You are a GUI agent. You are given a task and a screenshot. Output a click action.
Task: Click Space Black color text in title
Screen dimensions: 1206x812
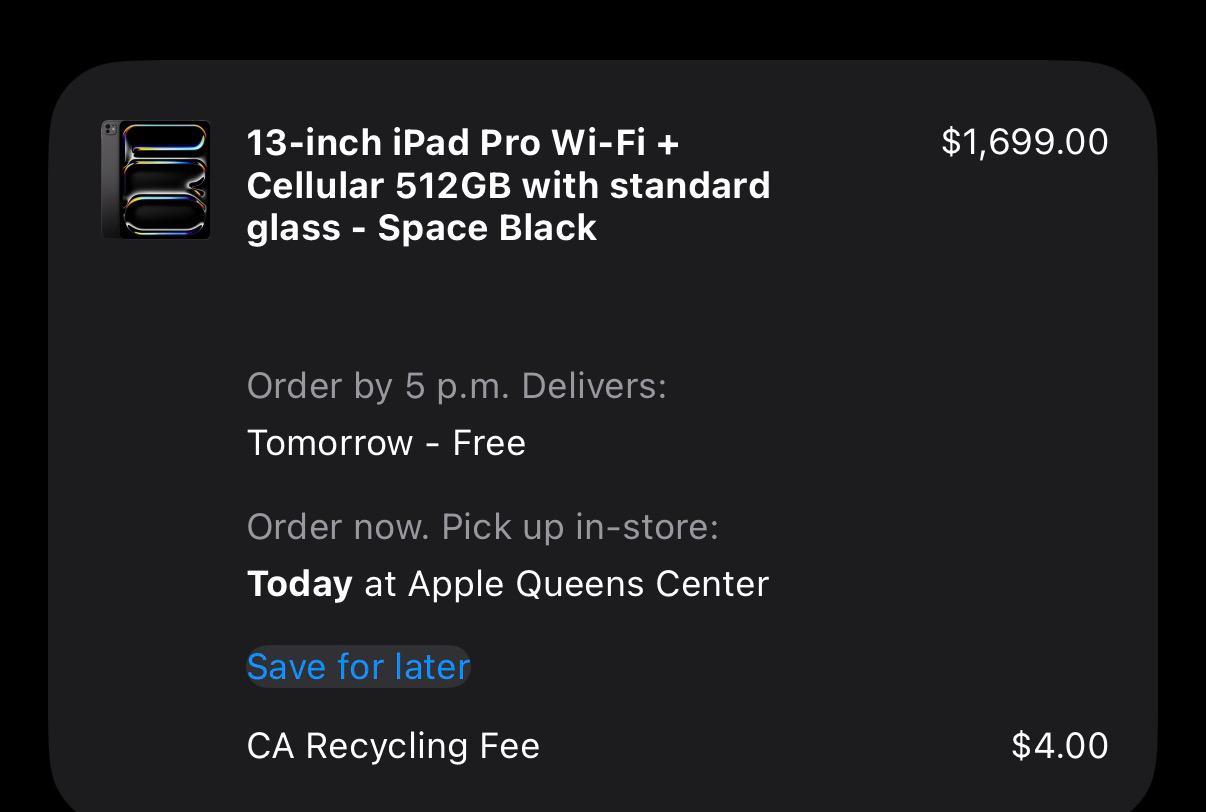487,228
